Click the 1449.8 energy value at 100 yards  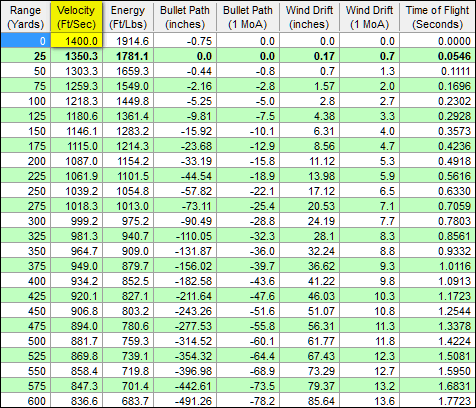(x=128, y=101)
